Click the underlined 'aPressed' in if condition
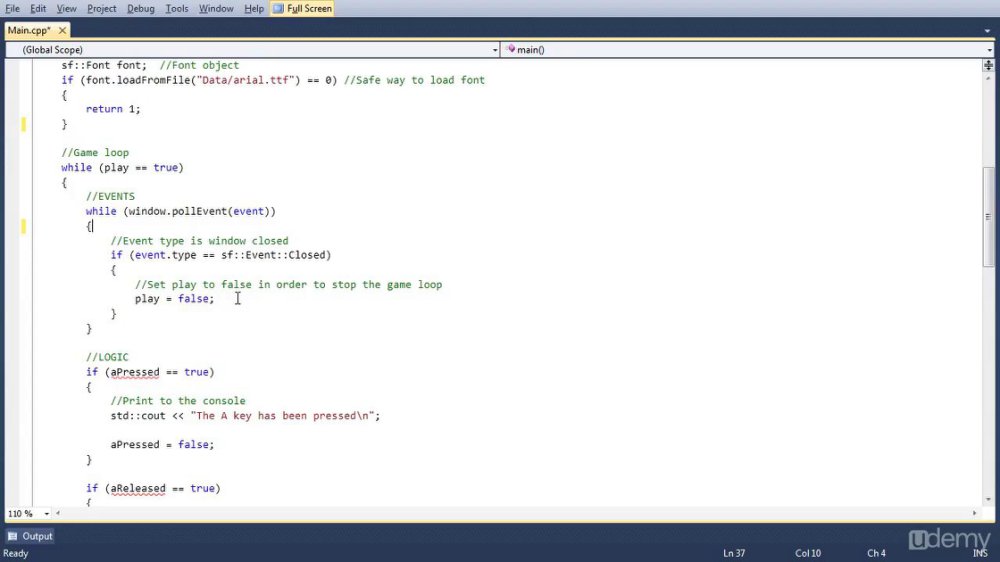 pyautogui.click(x=135, y=372)
